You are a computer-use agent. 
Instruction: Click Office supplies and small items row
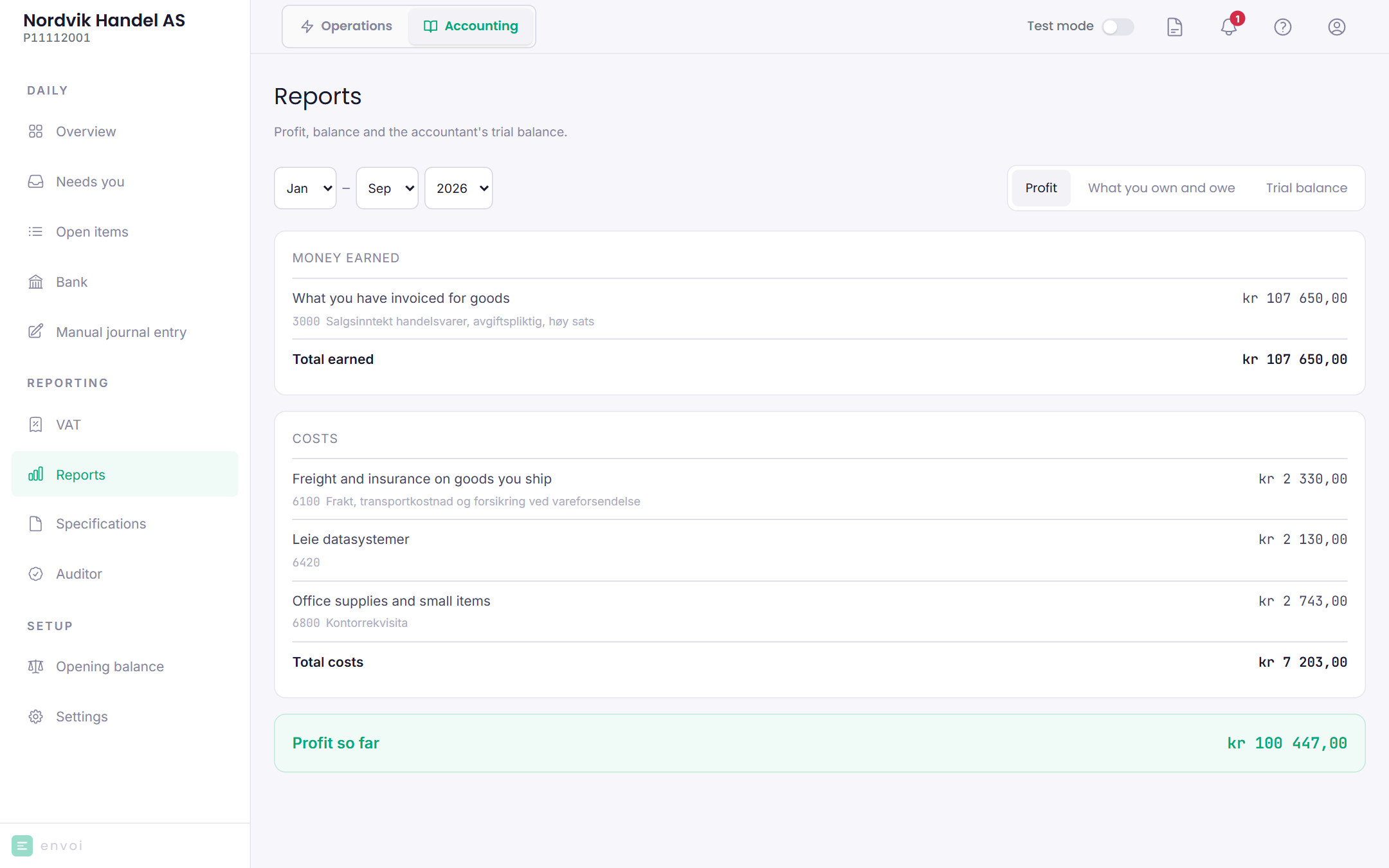pos(819,611)
